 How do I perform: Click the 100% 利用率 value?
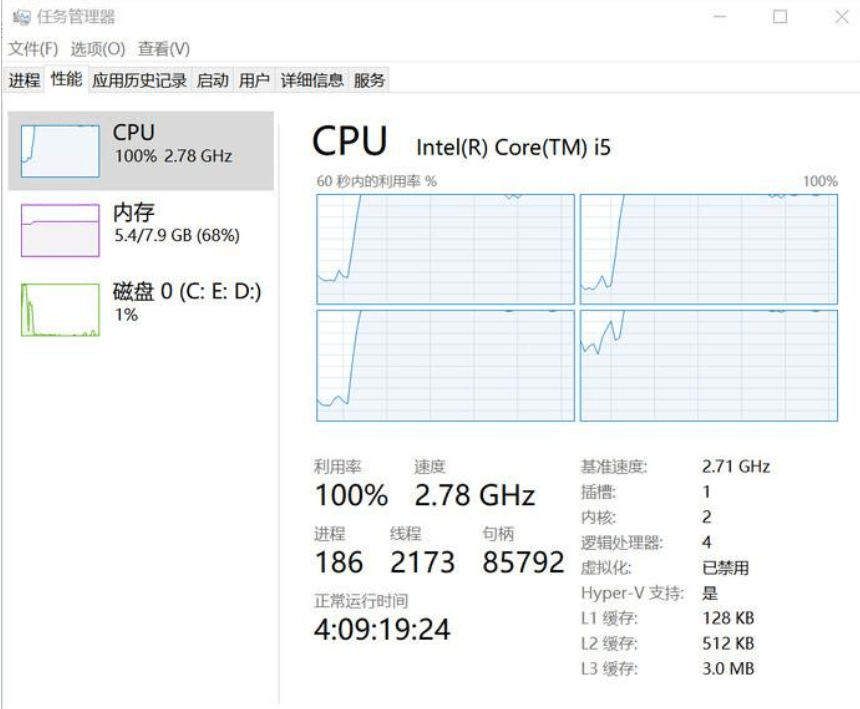[351, 495]
